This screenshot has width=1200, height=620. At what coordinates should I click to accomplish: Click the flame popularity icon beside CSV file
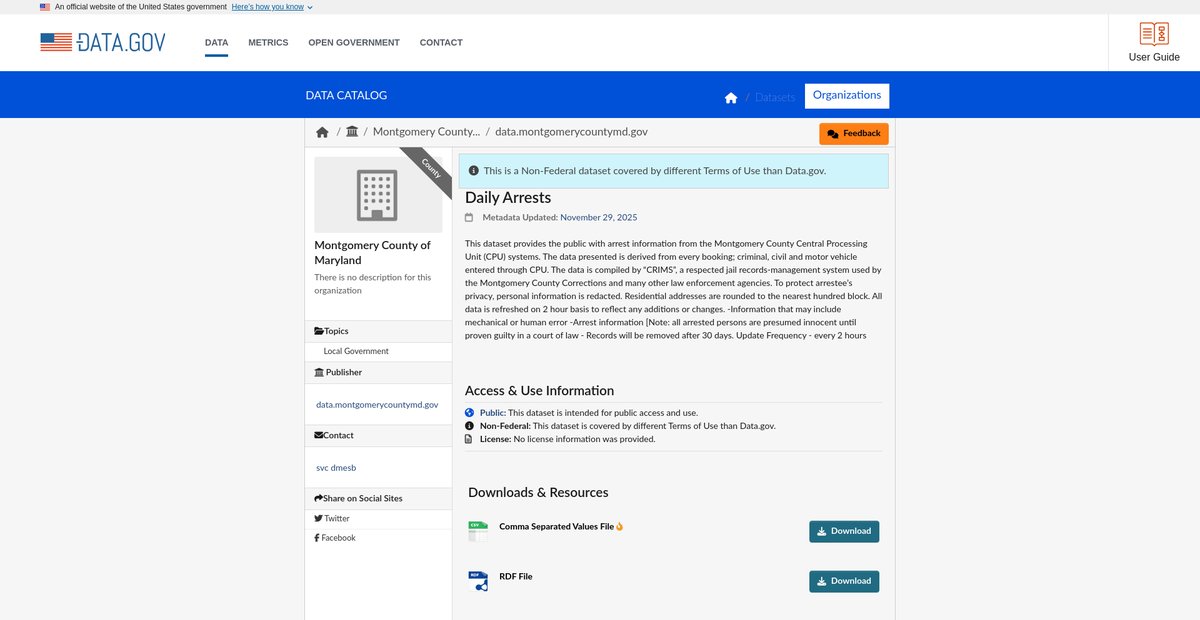point(620,526)
